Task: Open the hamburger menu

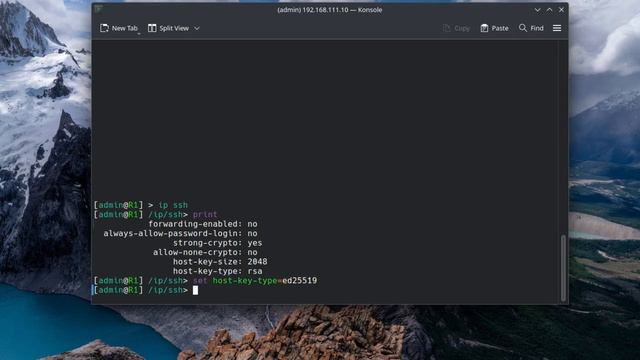Action: point(557,28)
